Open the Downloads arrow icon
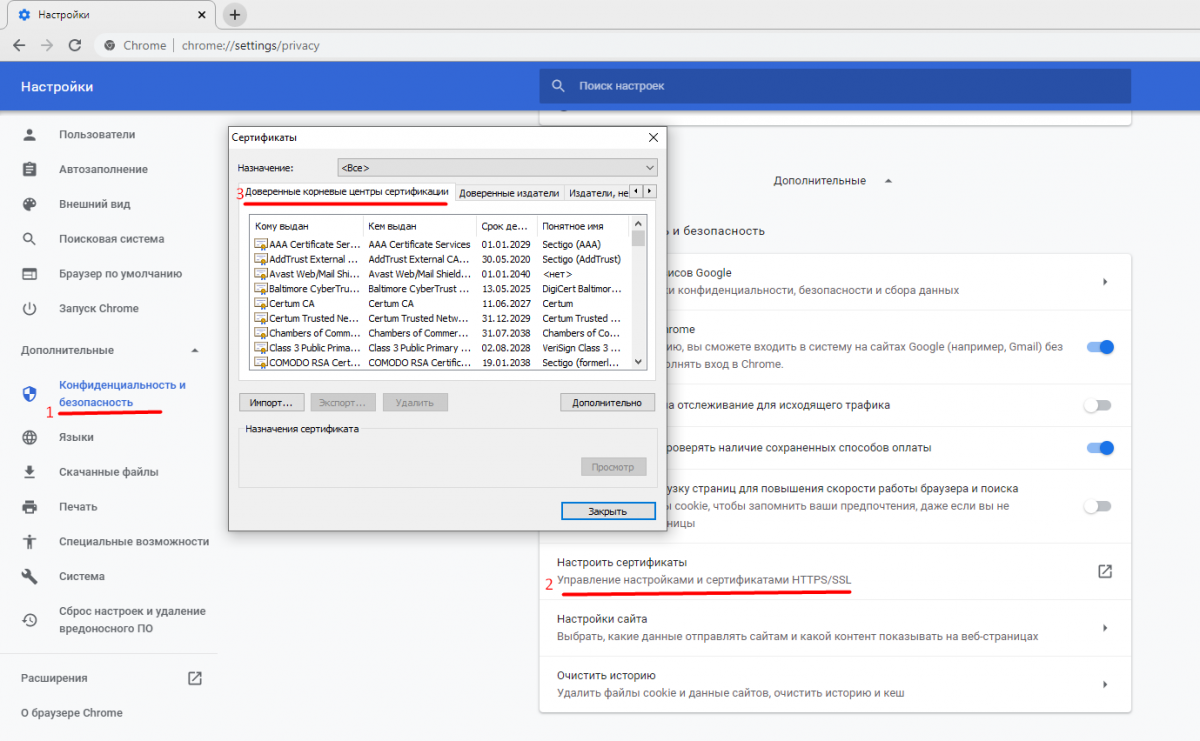 click(30, 472)
